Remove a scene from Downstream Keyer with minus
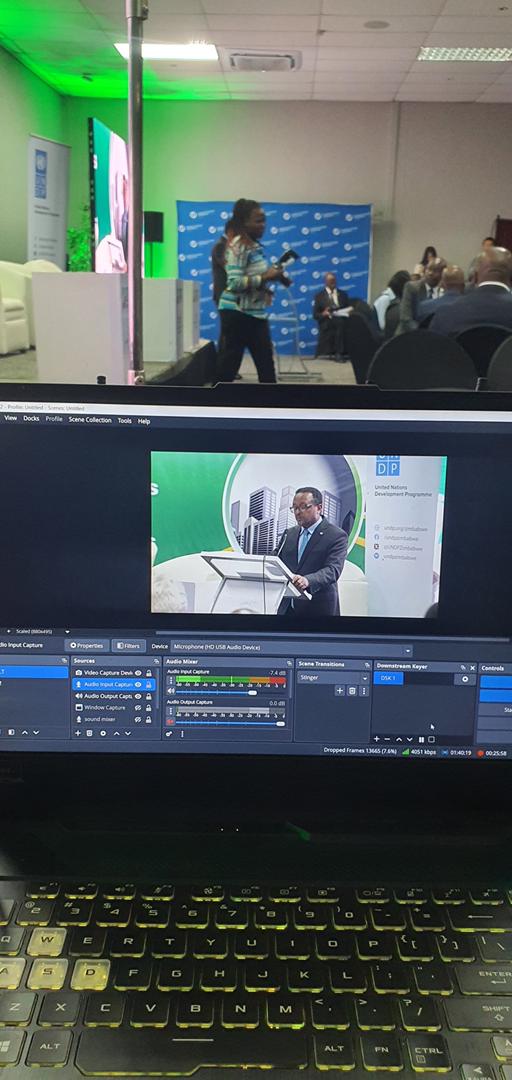Screen dimensions: 512x1080 tap(387, 739)
